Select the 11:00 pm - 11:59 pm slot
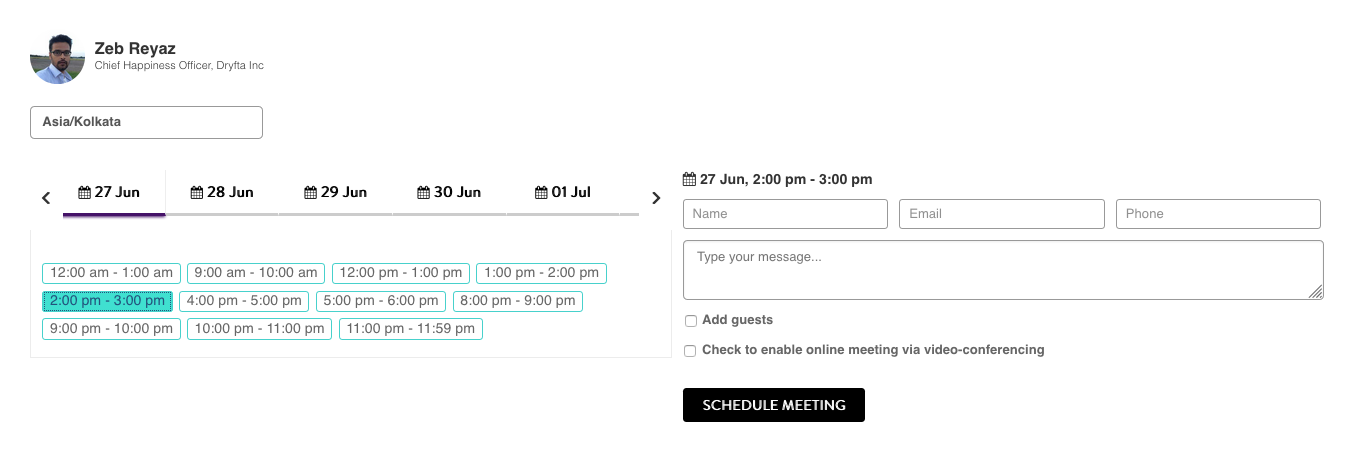 [x=410, y=329]
